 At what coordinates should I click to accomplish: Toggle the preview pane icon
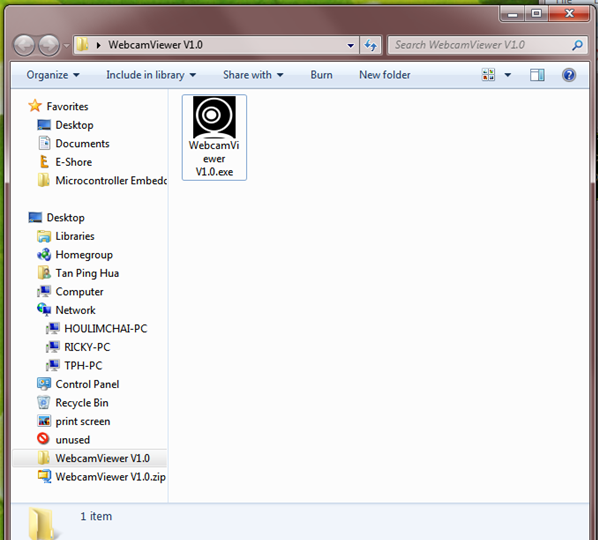[537, 75]
